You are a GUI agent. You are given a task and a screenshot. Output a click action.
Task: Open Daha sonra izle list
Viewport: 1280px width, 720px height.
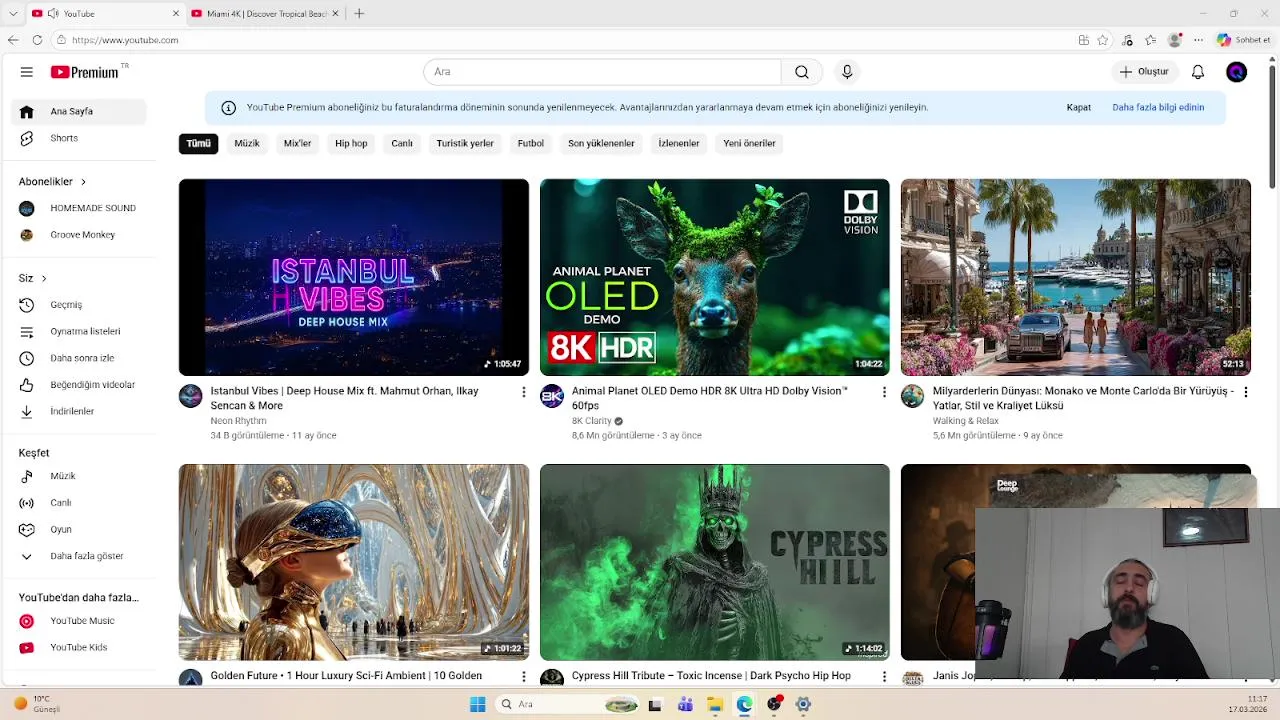tap(80, 358)
